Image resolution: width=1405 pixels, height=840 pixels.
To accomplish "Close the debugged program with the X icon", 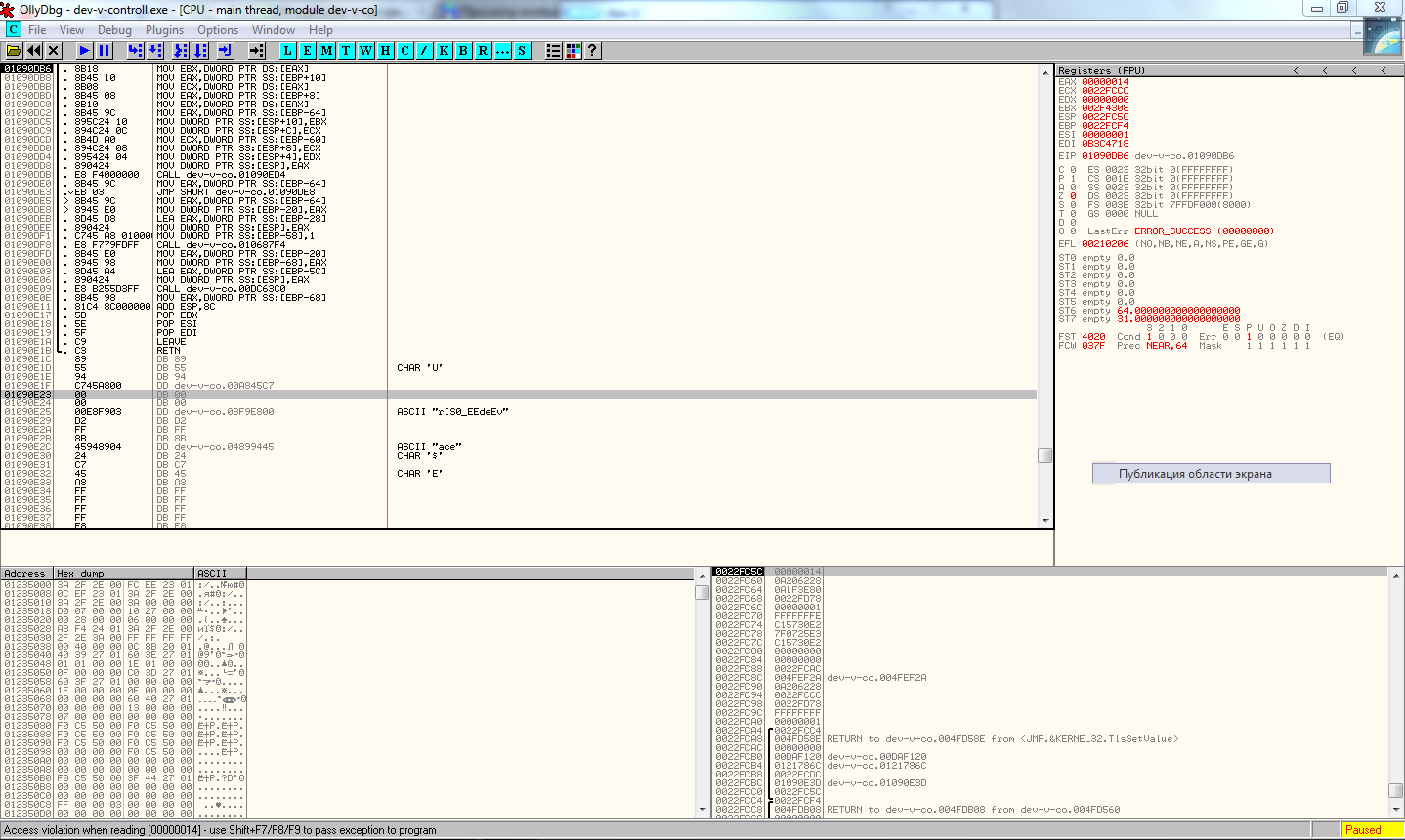I will [53, 50].
